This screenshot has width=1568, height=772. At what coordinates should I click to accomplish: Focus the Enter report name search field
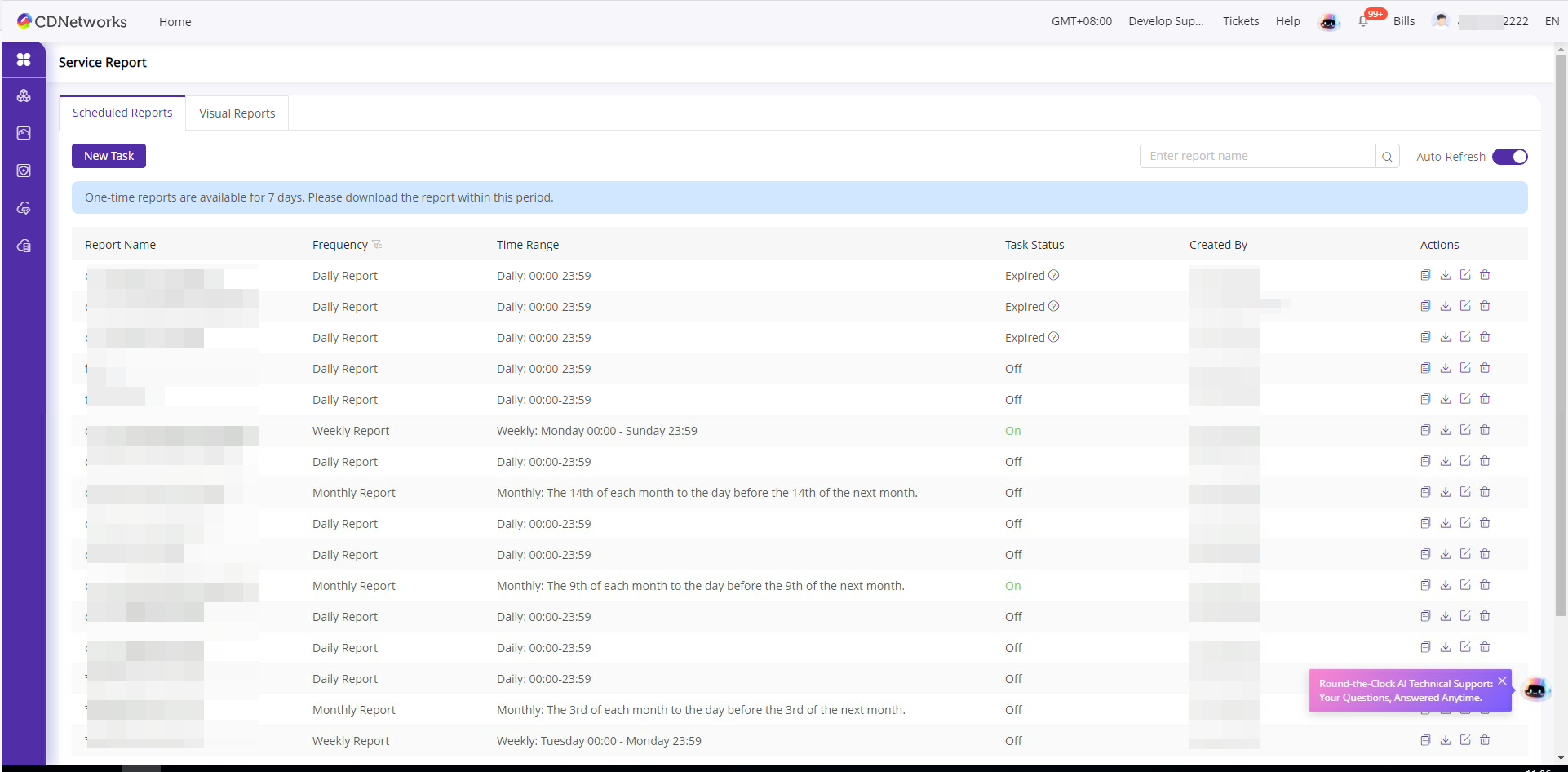(1256, 156)
